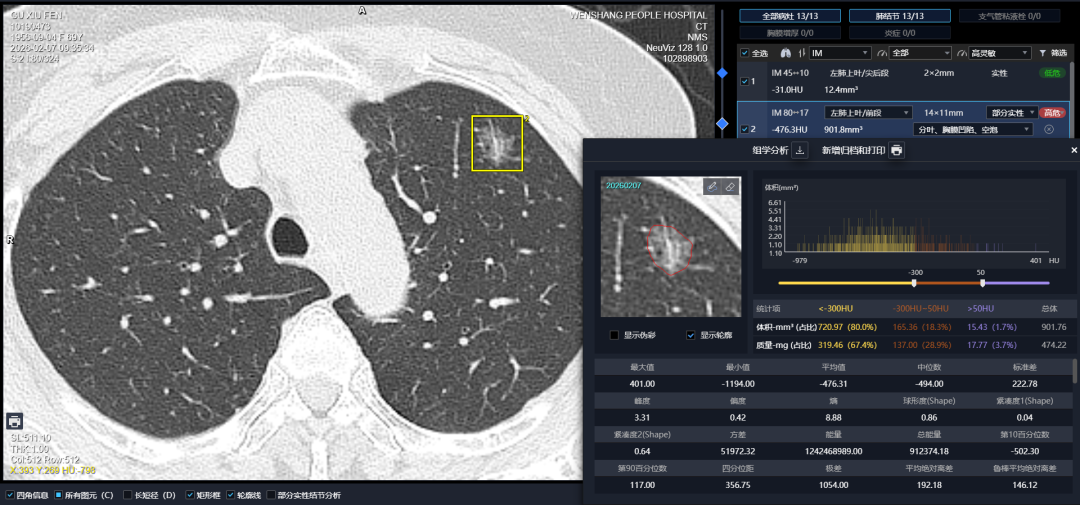The width and height of the screenshot is (1080, 505).
Task: Click the sort arrows icon beside IM
Action: click(801, 53)
